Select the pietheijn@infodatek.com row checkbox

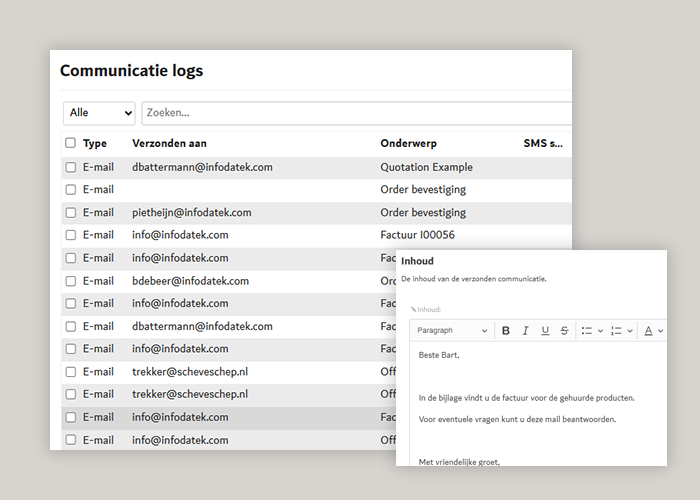pos(71,212)
